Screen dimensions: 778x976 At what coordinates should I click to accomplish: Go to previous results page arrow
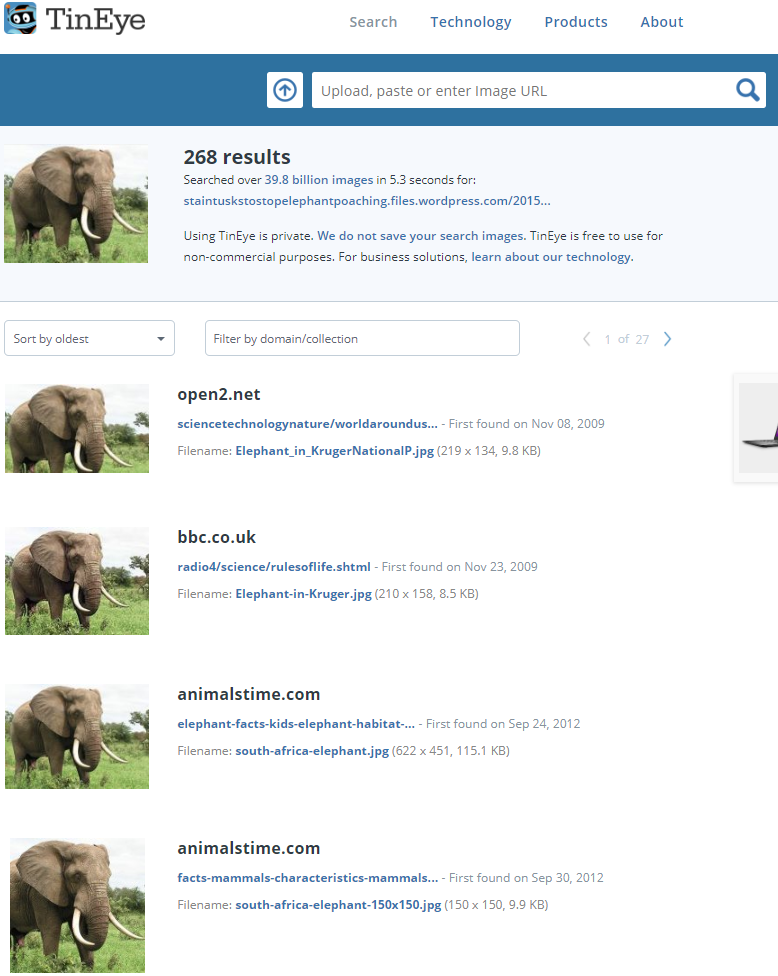pos(586,339)
